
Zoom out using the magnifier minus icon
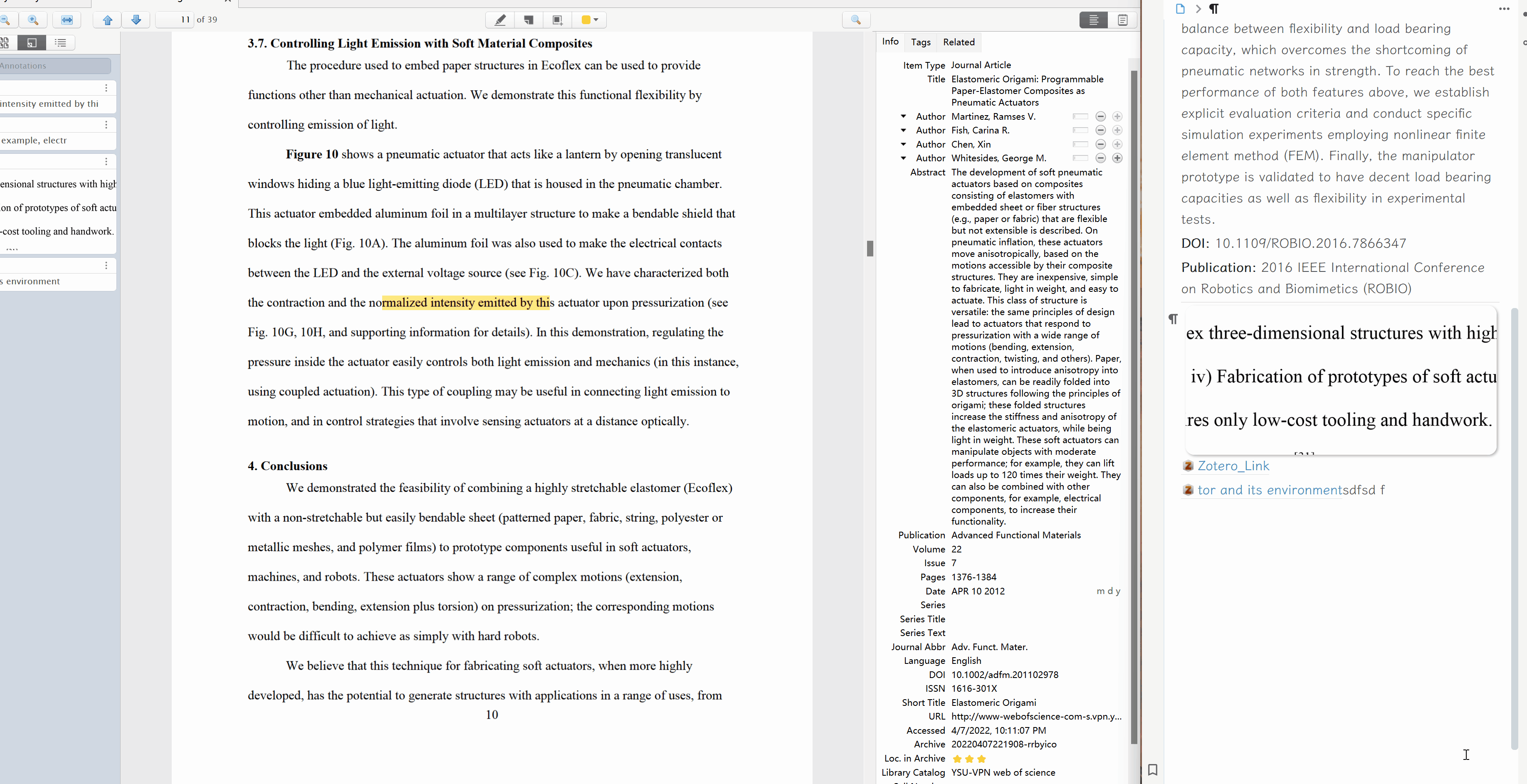click(x=5, y=20)
